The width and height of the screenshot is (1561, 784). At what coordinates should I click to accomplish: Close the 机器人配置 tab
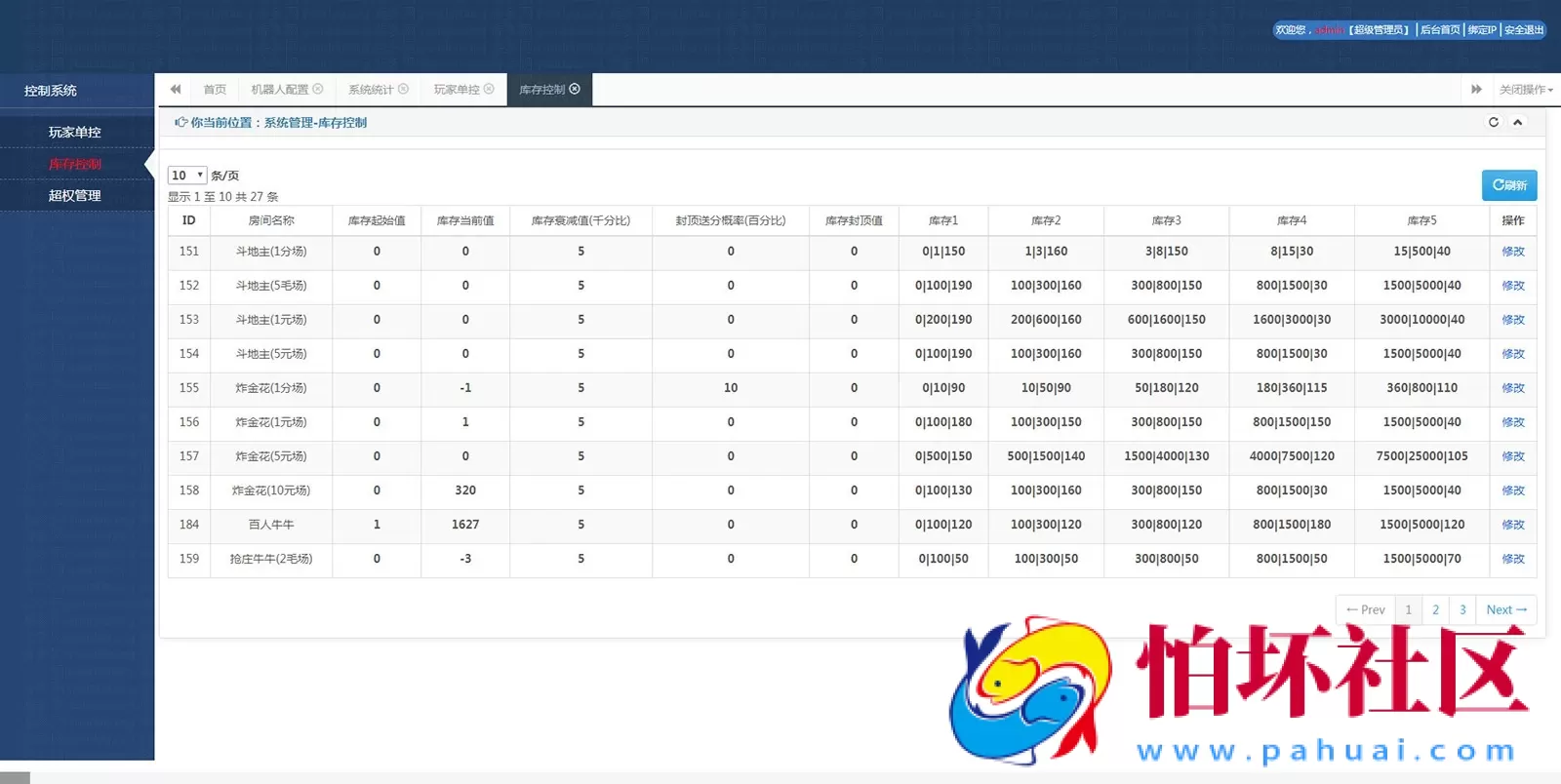pos(318,89)
